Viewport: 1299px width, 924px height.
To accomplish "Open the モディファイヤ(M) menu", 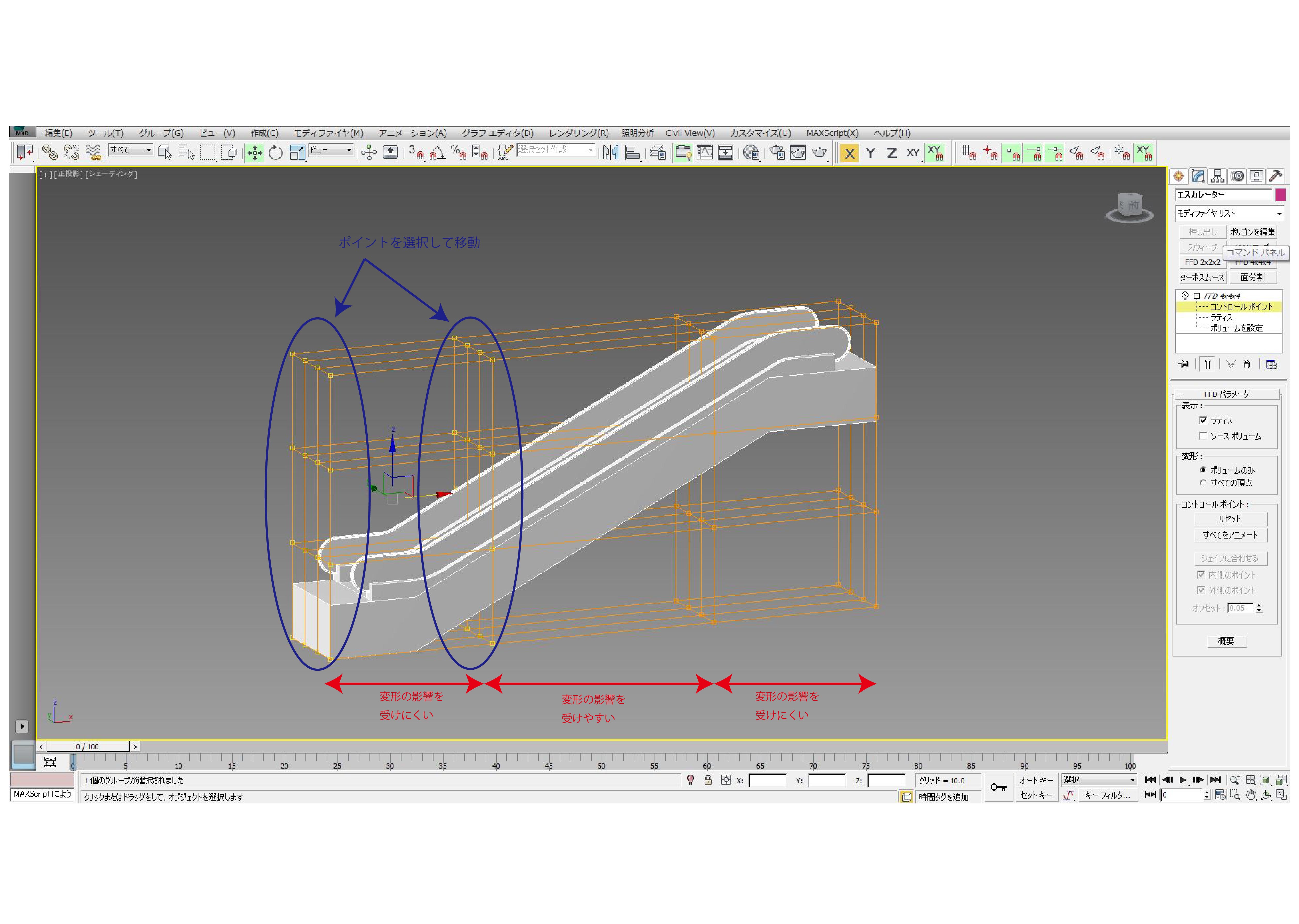I will [328, 133].
